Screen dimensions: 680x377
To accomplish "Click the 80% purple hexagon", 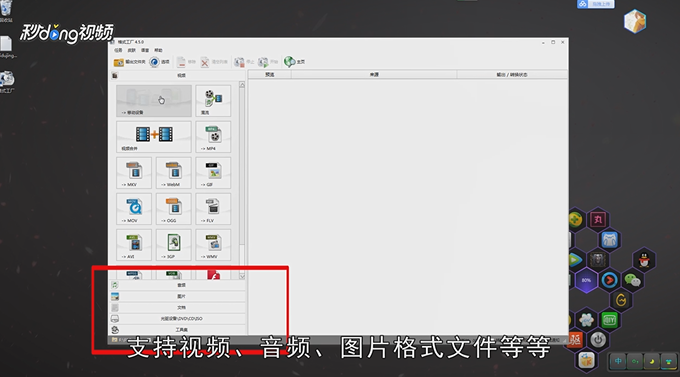I will [x=586, y=280].
